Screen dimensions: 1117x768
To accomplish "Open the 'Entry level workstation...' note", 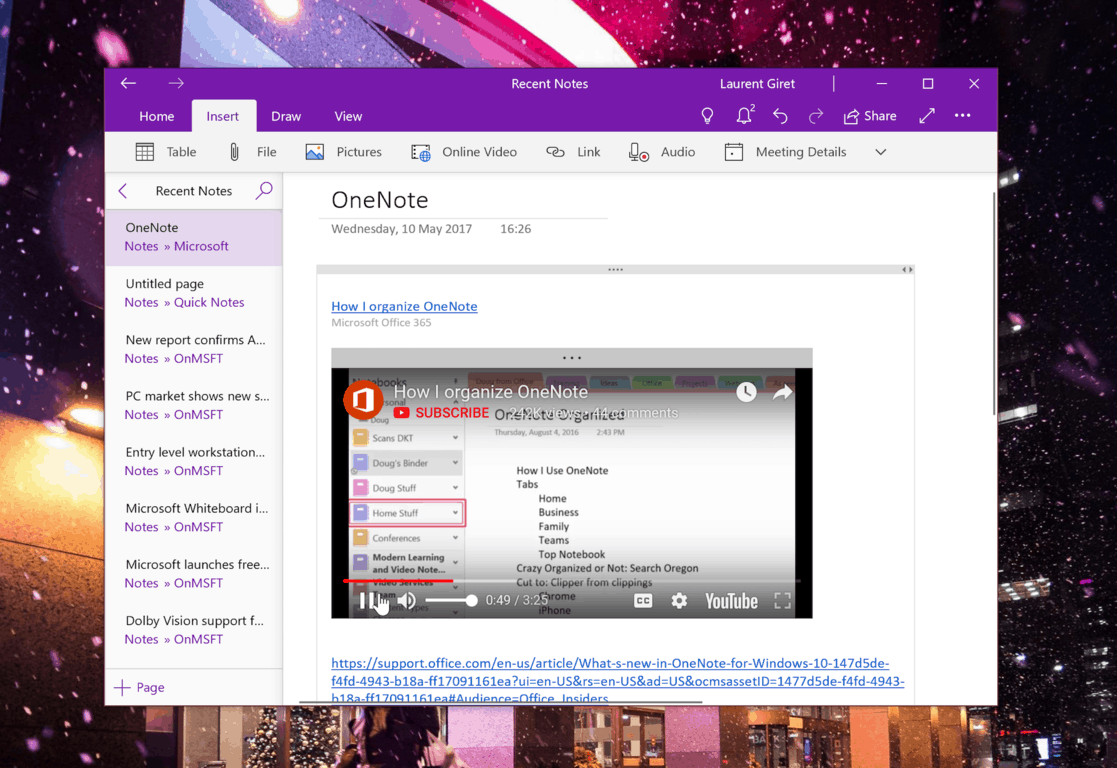I will tap(194, 461).
